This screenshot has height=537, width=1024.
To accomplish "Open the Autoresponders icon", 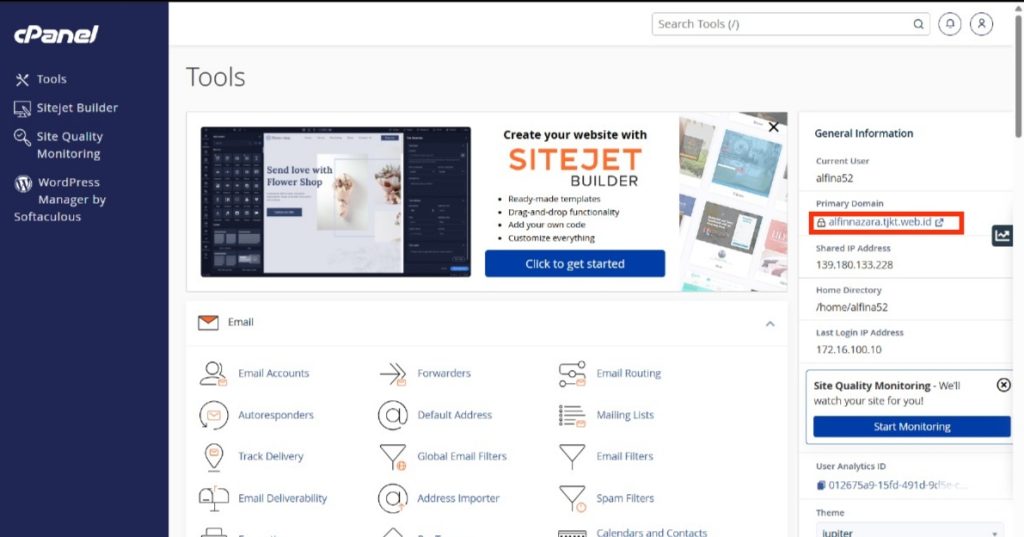I will pos(213,415).
